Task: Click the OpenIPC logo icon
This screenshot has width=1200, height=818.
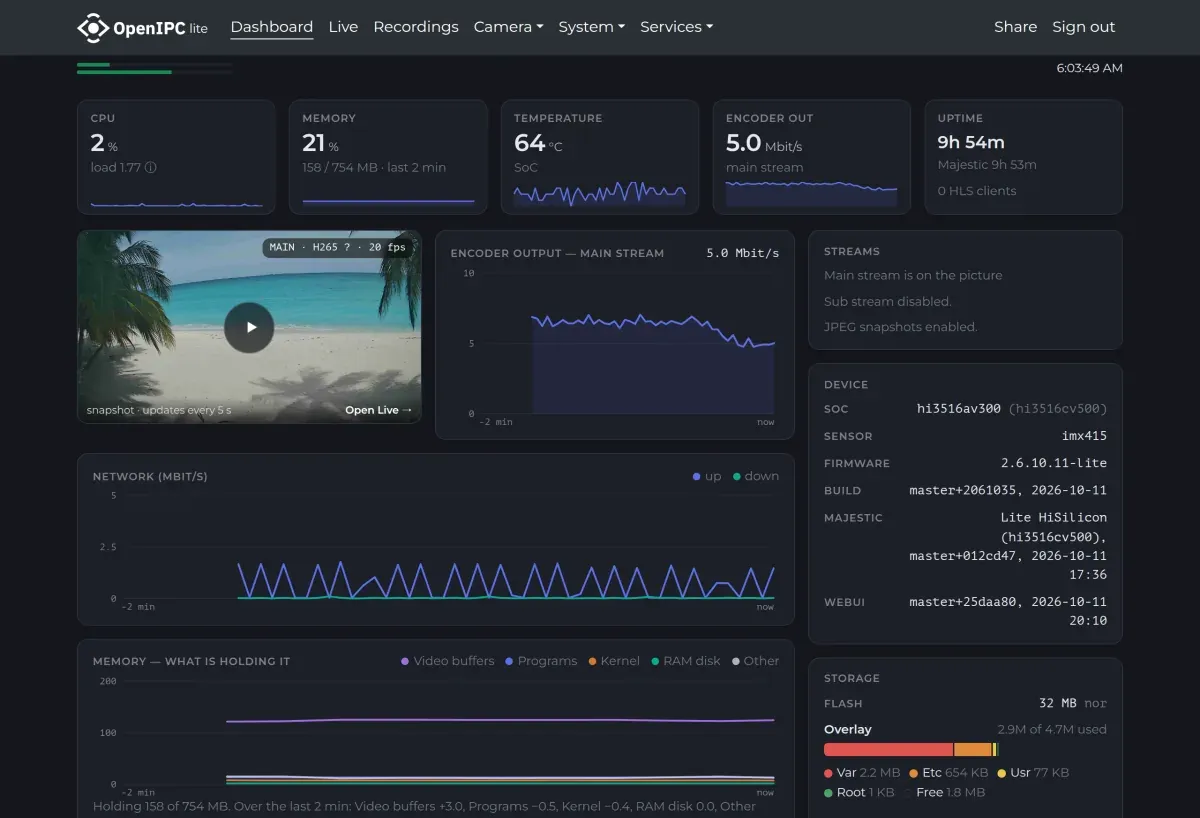Action: pos(93,27)
